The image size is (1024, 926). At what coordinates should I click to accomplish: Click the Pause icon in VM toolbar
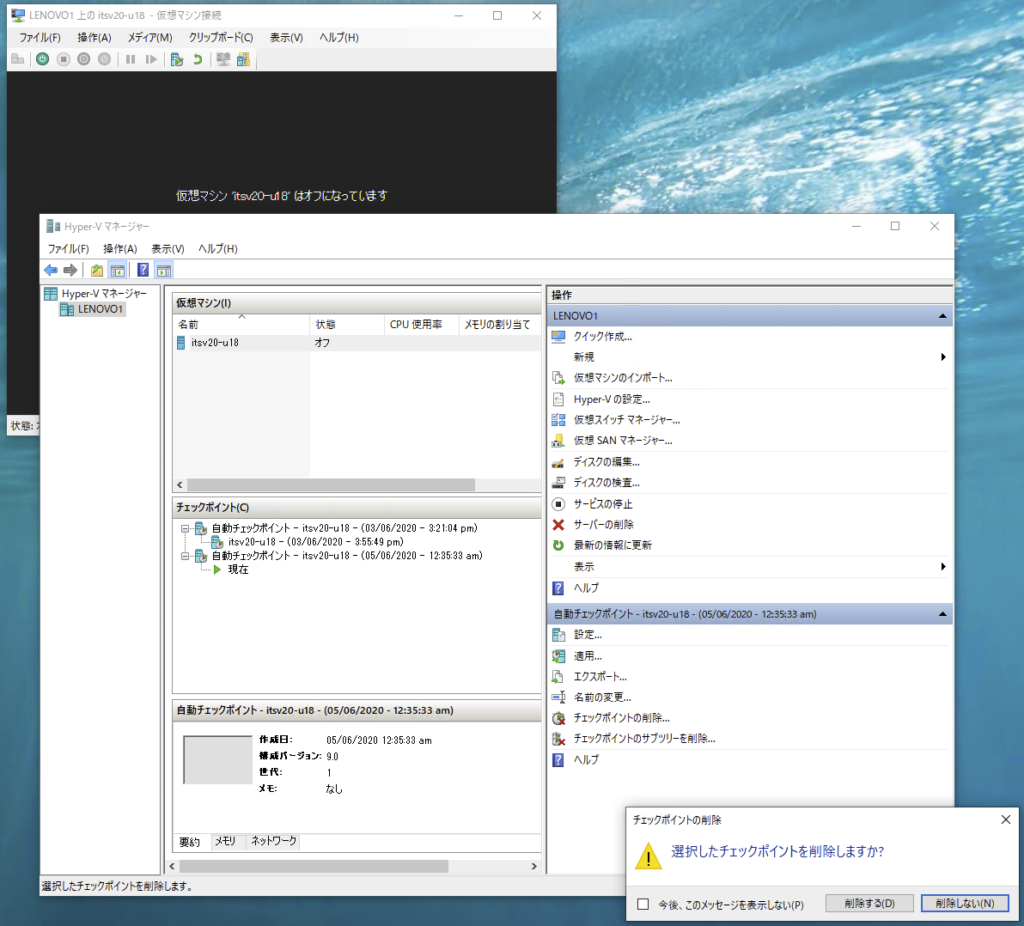(130, 59)
